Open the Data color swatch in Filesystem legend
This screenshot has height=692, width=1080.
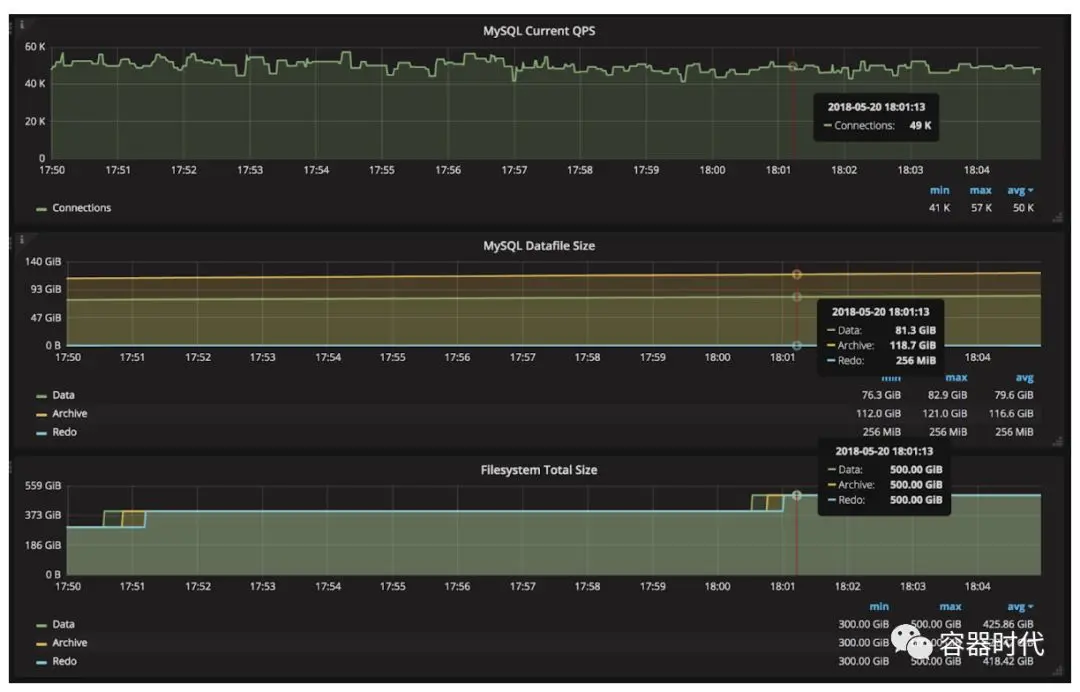click(41, 625)
